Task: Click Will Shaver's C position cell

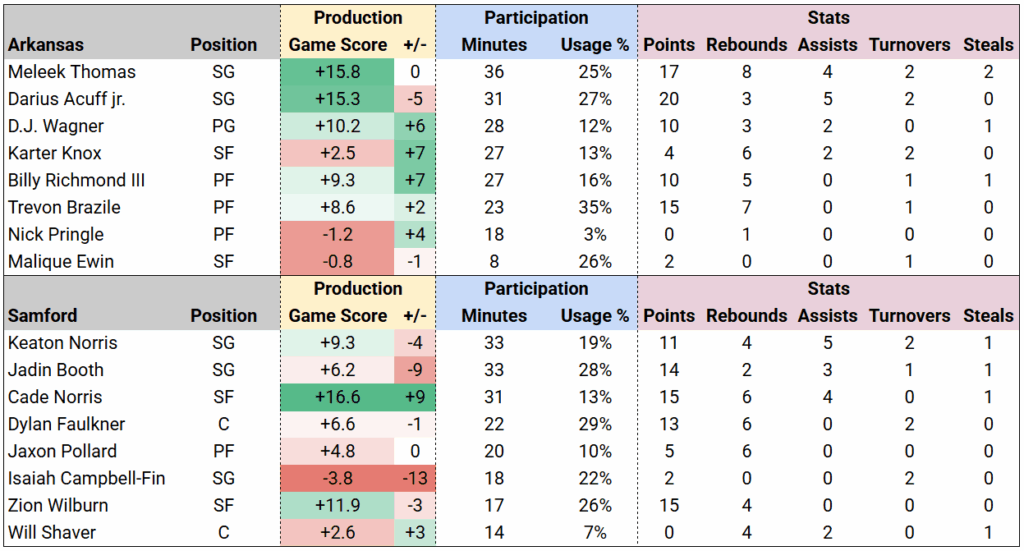Action: point(223,532)
